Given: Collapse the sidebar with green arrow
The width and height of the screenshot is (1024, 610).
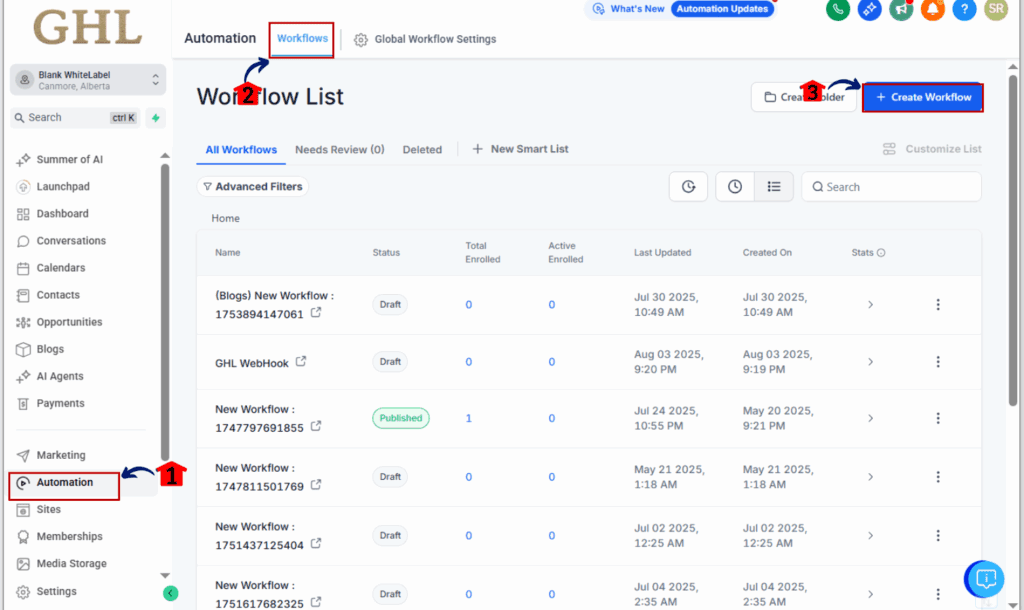Looking at the screenshot, I should pos(170,593).
